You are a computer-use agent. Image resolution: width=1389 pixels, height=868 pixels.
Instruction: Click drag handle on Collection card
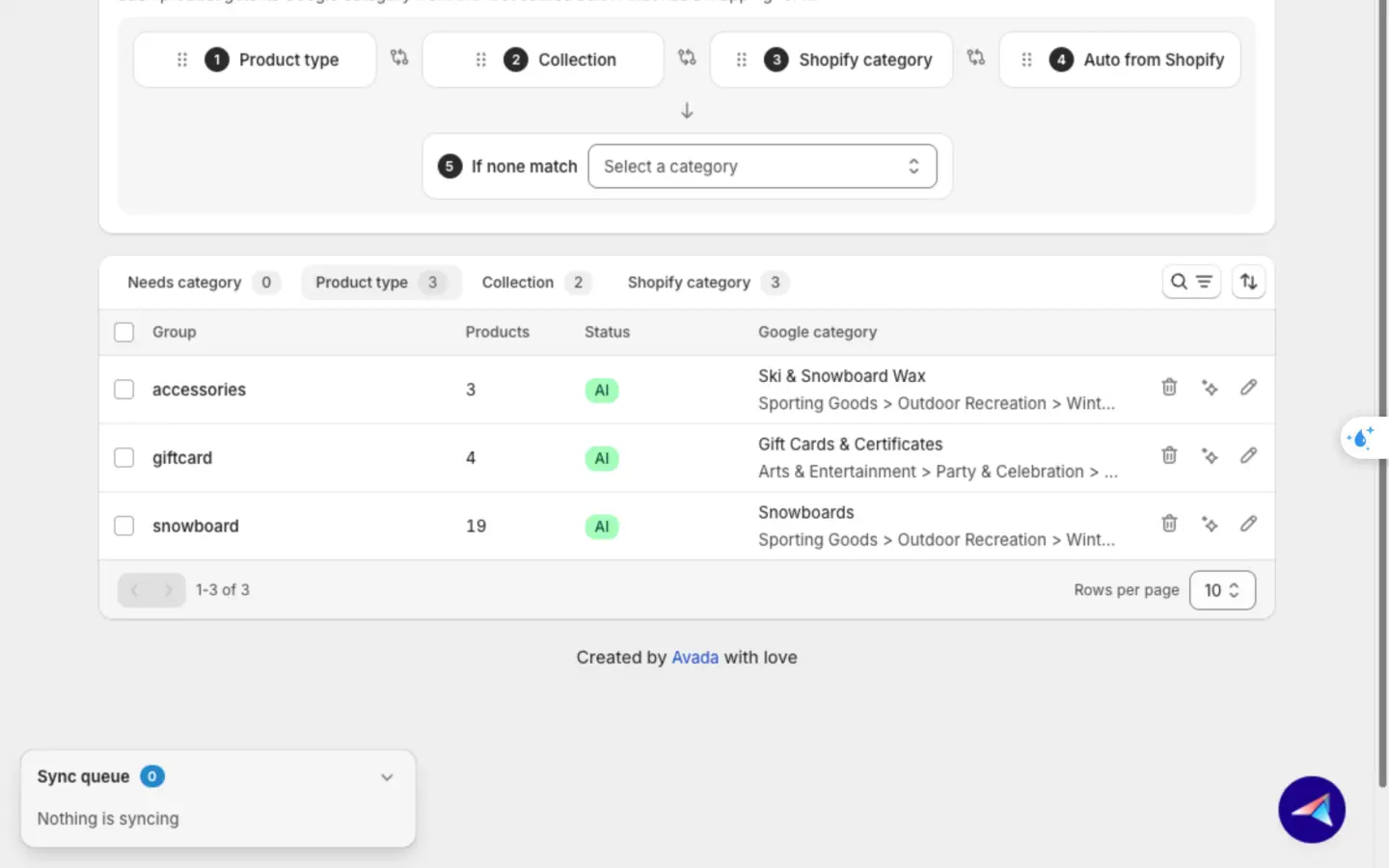pos(480,60)
